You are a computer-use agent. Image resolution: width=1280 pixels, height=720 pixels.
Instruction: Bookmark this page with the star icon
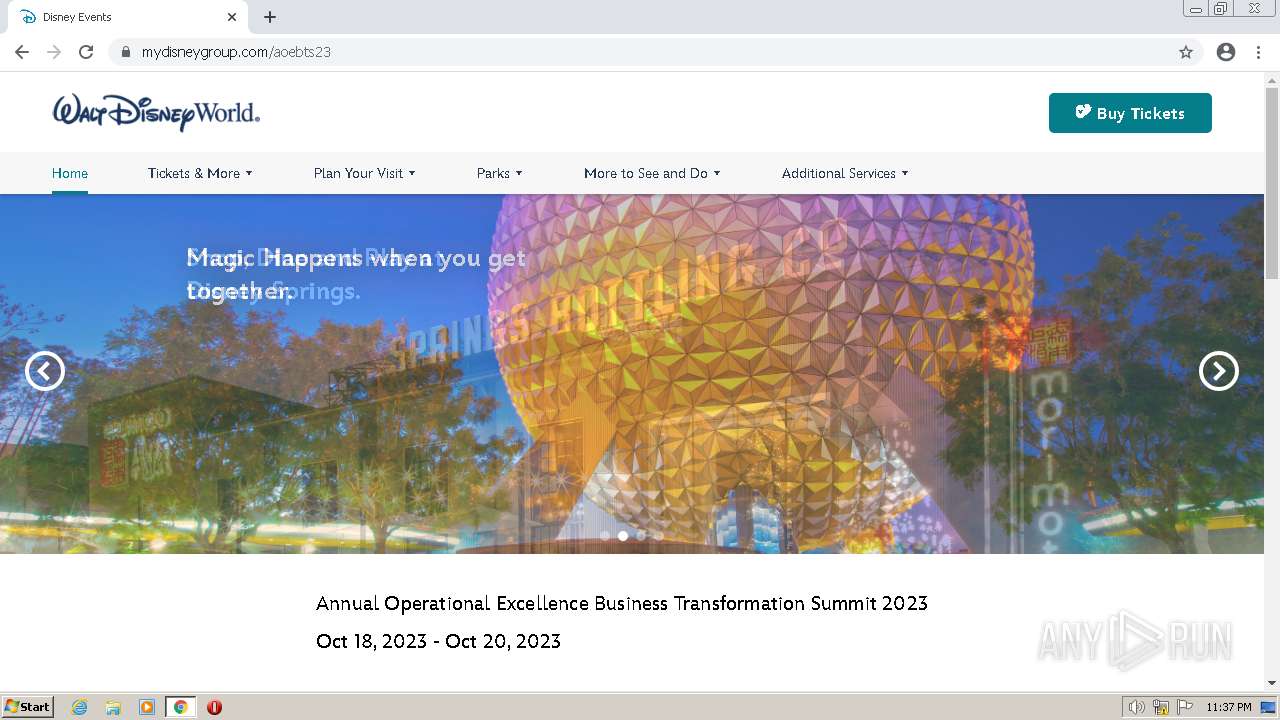[1186, 52]
